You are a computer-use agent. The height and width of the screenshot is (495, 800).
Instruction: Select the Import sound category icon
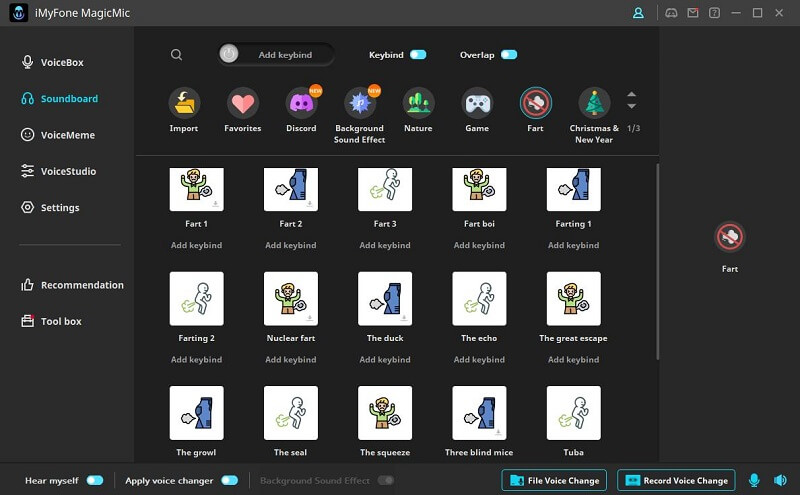(184, 103)
